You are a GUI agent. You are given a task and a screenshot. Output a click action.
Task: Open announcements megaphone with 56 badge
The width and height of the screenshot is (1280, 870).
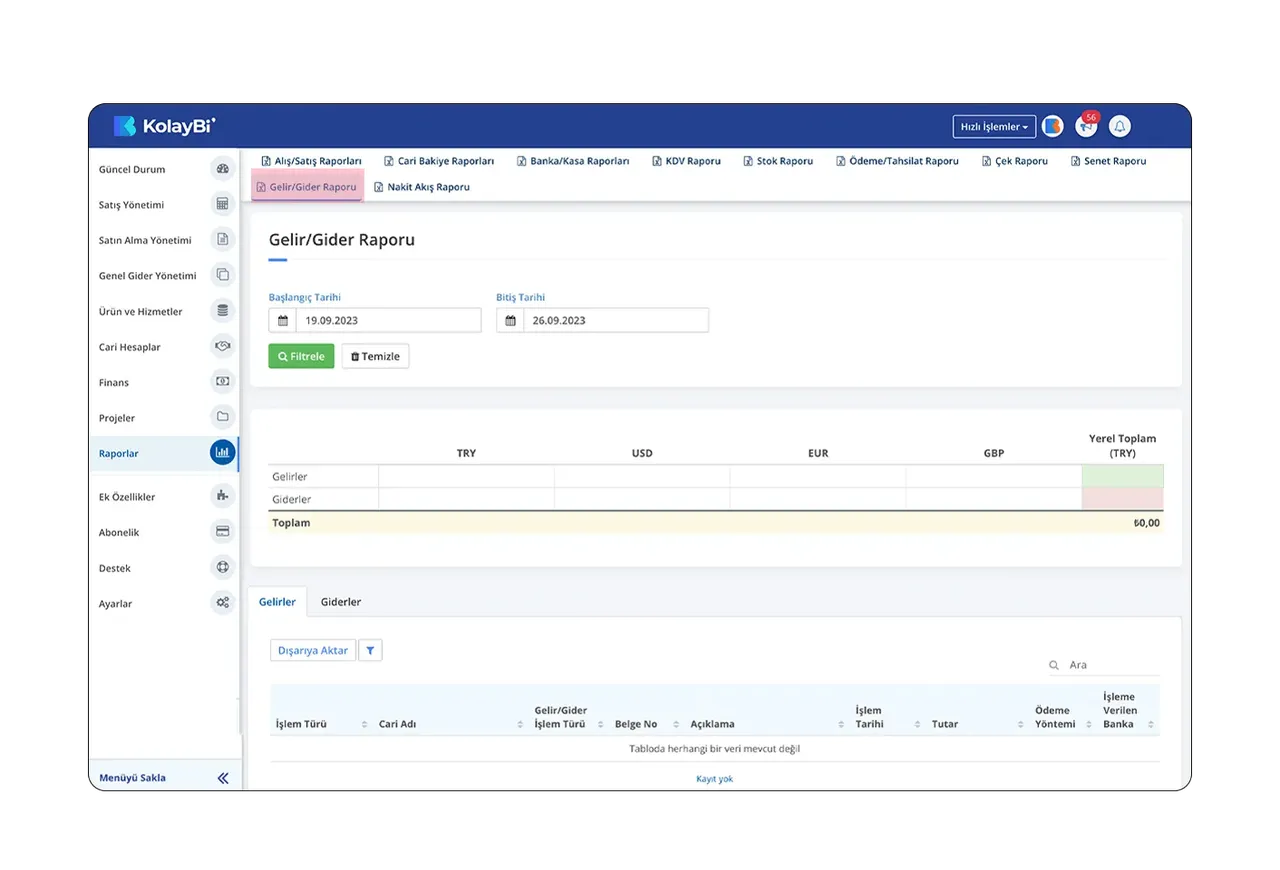coord(1086,126)
